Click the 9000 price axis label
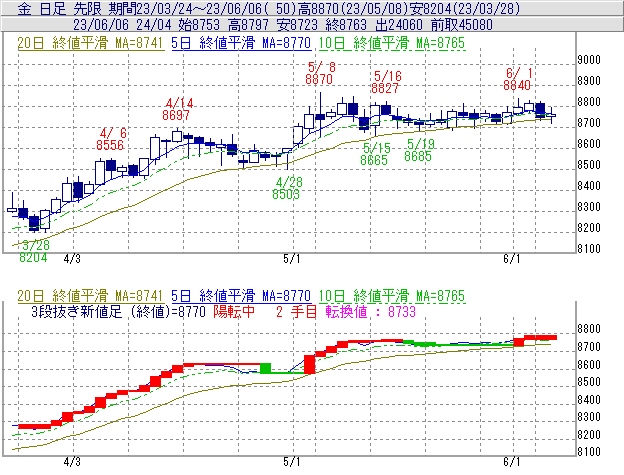 (589, 60)
